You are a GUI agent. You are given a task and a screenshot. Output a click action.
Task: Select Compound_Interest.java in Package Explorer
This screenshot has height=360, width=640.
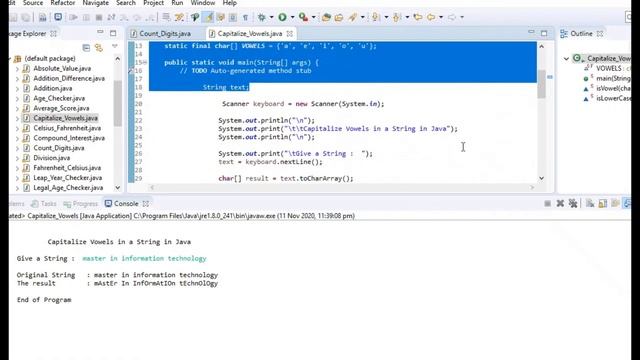(69, 138)
